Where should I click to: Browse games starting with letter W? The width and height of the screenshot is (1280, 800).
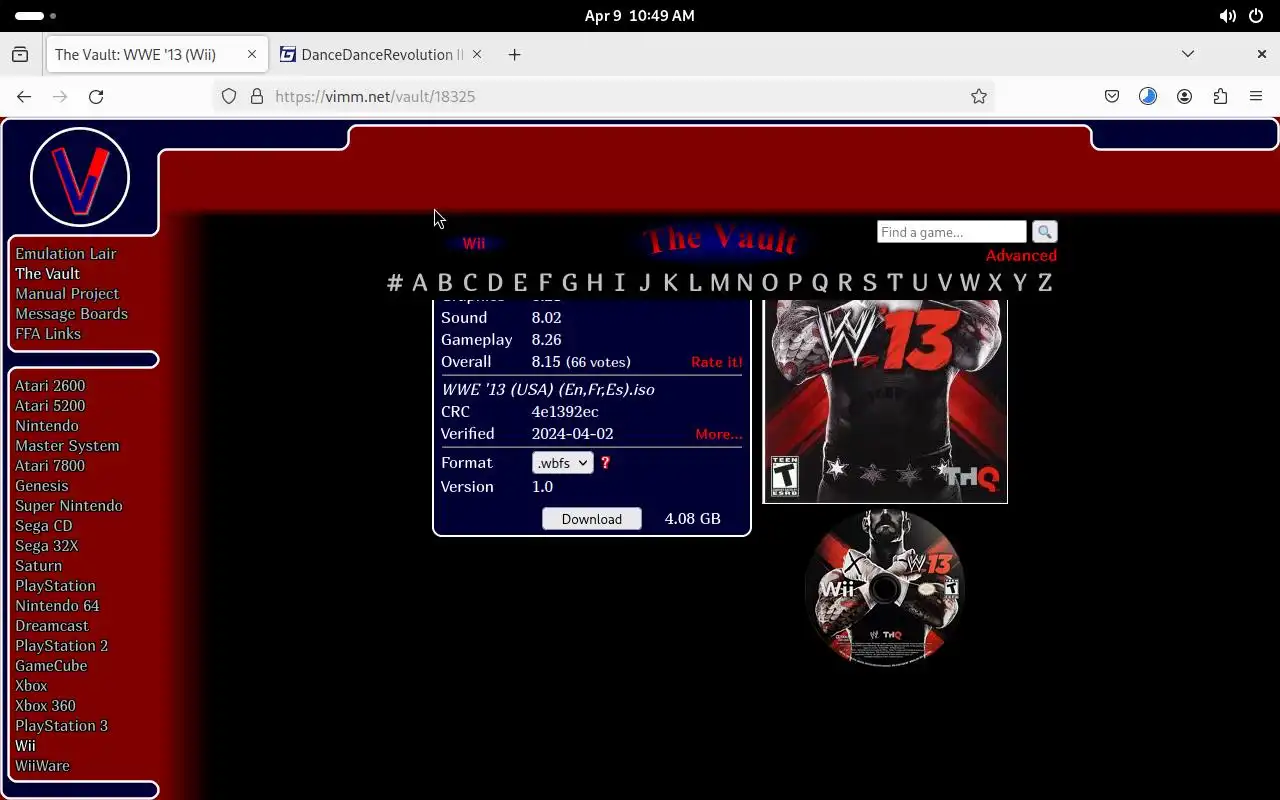970,283
